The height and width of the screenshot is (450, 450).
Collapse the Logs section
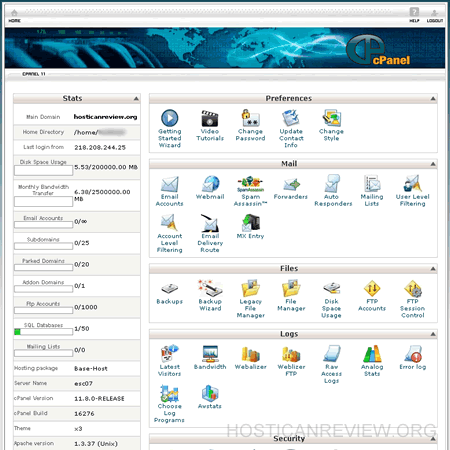tap(433, 334)
